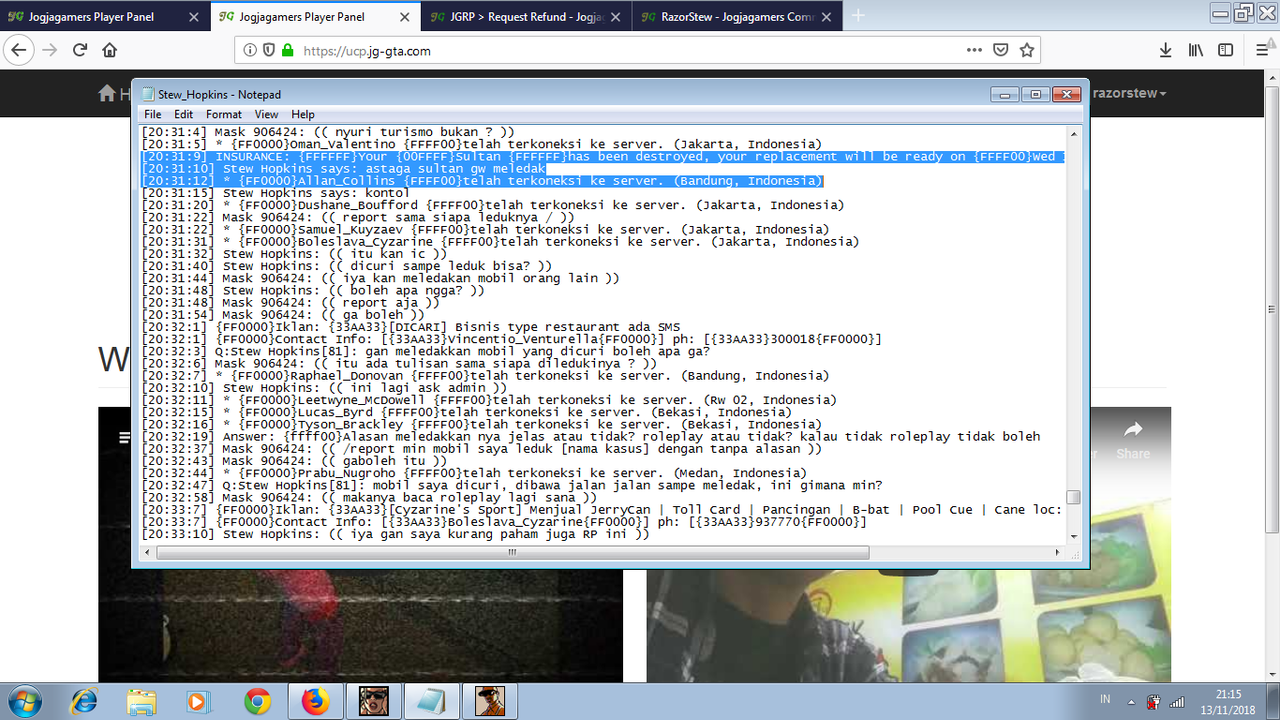Close the active Jogjagamers Player Panel tab
The width and height of the screenshot is (1280, 720).
405,17
